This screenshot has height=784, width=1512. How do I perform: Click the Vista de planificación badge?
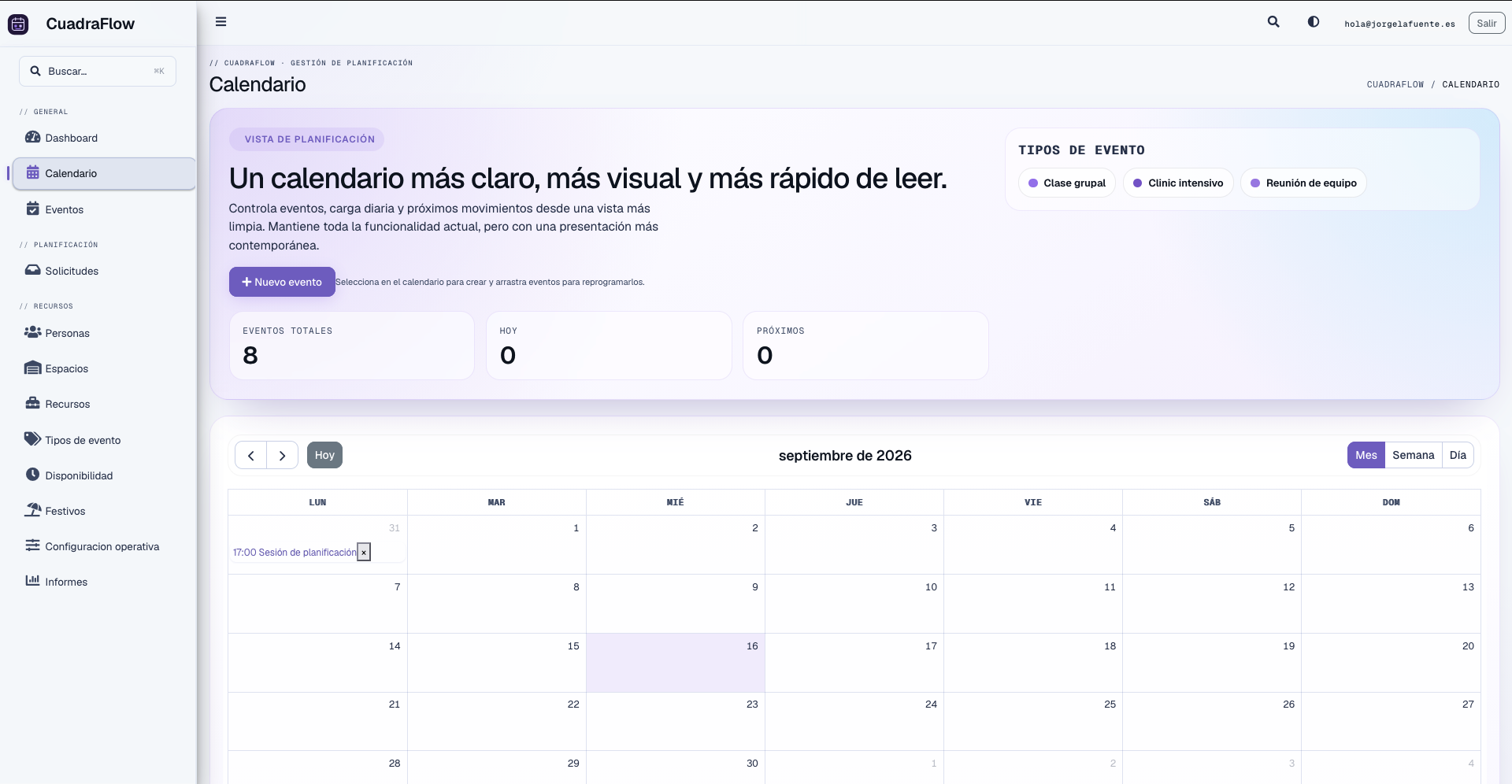307,139
